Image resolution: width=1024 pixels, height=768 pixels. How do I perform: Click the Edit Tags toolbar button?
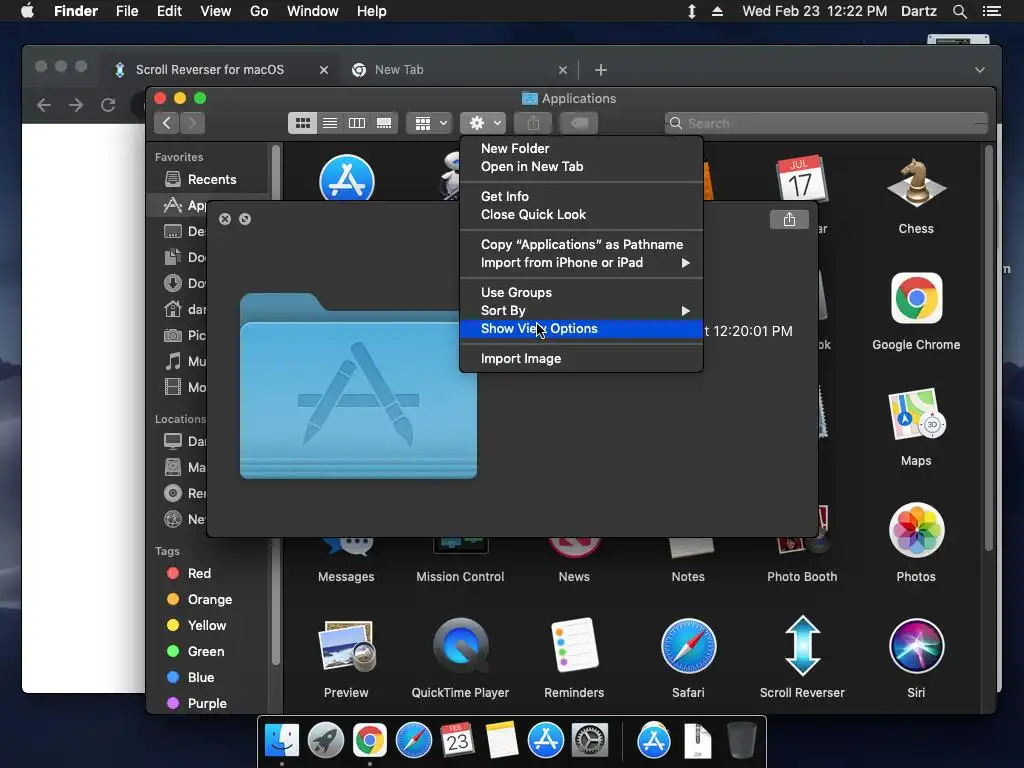(579, 123)
